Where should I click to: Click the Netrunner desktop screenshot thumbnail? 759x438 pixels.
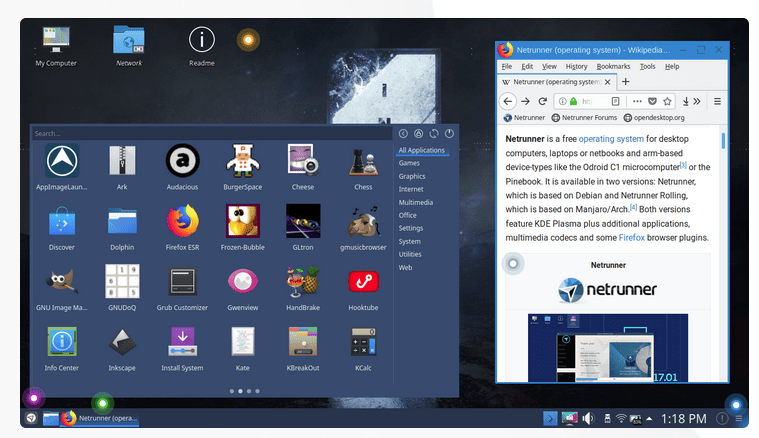[x=608, y=347]
